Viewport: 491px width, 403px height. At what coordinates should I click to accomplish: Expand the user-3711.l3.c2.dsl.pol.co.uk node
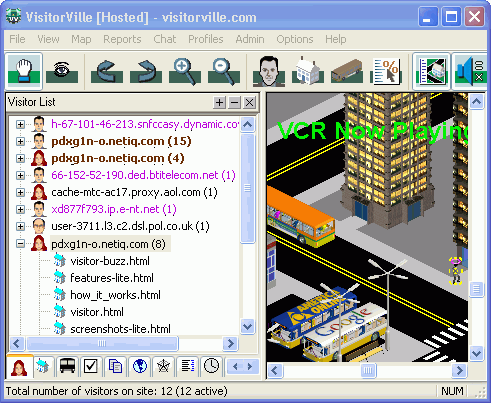coord(20,226)
